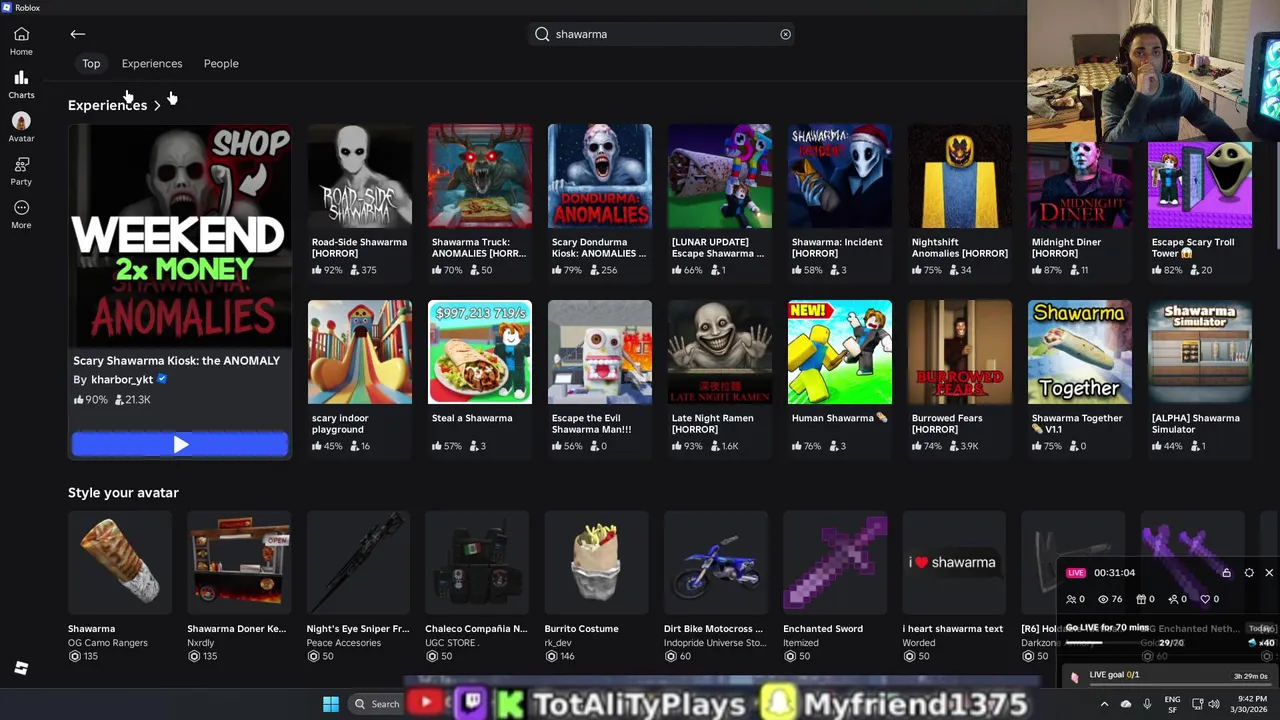Go to Home in Roblox sidebar

pyautogui.click(x=21, y=41)
